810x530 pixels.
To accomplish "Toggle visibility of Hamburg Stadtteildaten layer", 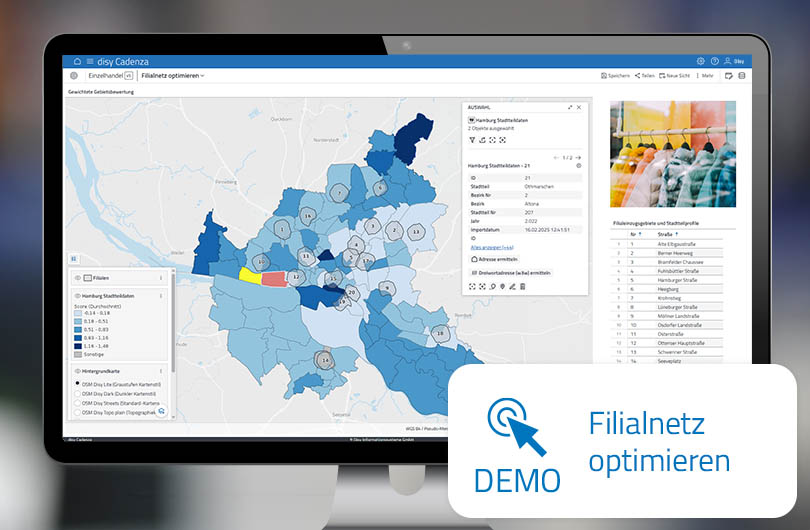I will point(77,296).
